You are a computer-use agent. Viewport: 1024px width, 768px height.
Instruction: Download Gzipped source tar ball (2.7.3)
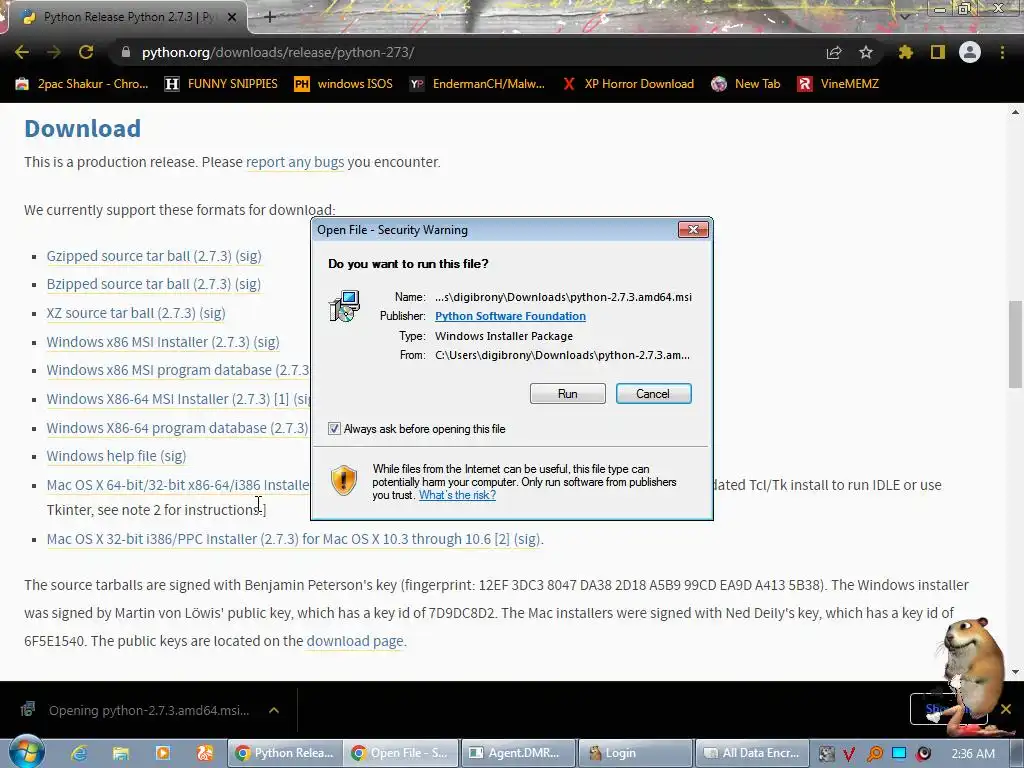coord(139,256)
